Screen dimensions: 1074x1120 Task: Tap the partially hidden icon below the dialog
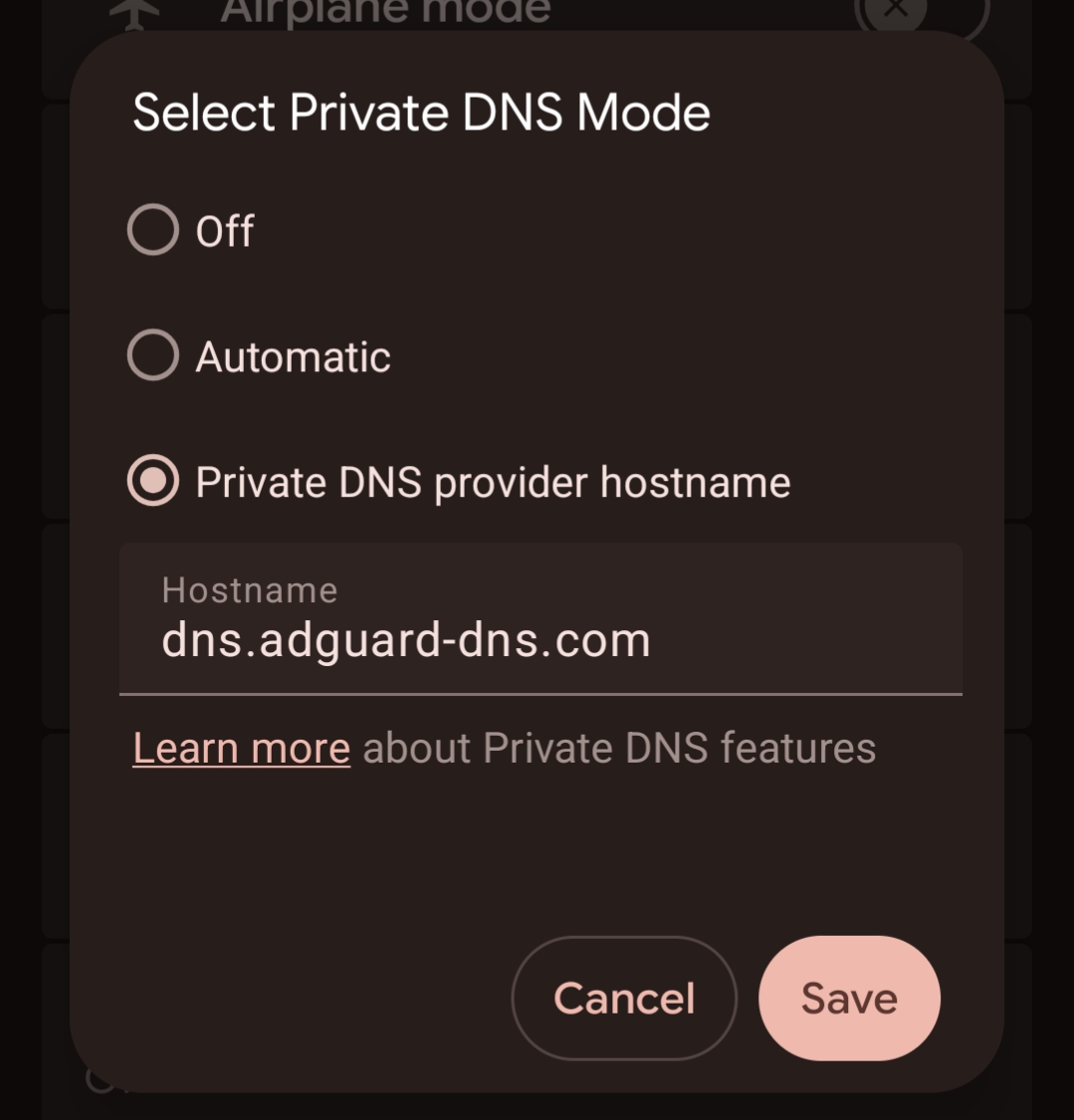(100, 1080)
